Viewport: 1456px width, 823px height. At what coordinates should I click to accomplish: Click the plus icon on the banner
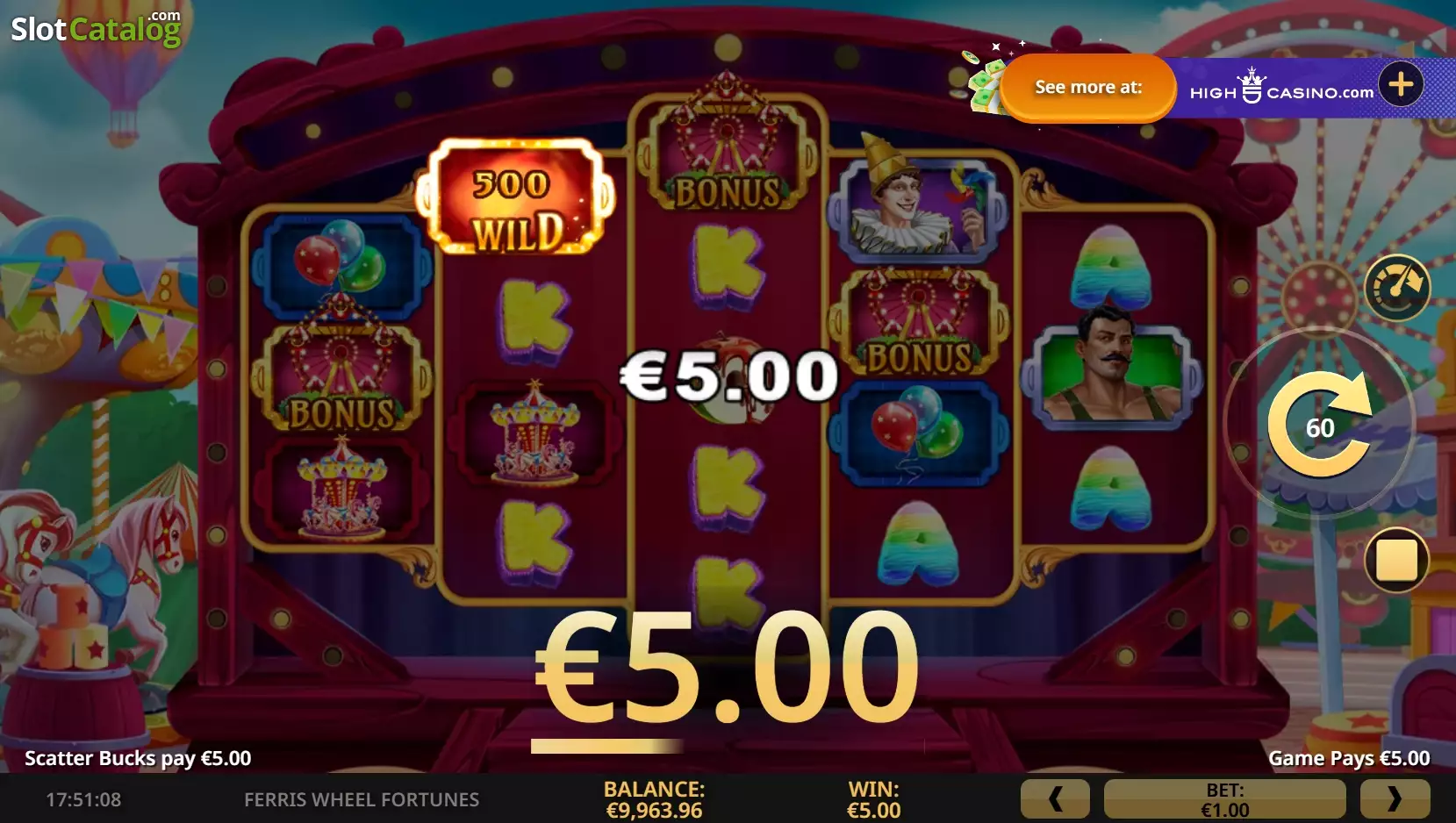coord(1401,84)
